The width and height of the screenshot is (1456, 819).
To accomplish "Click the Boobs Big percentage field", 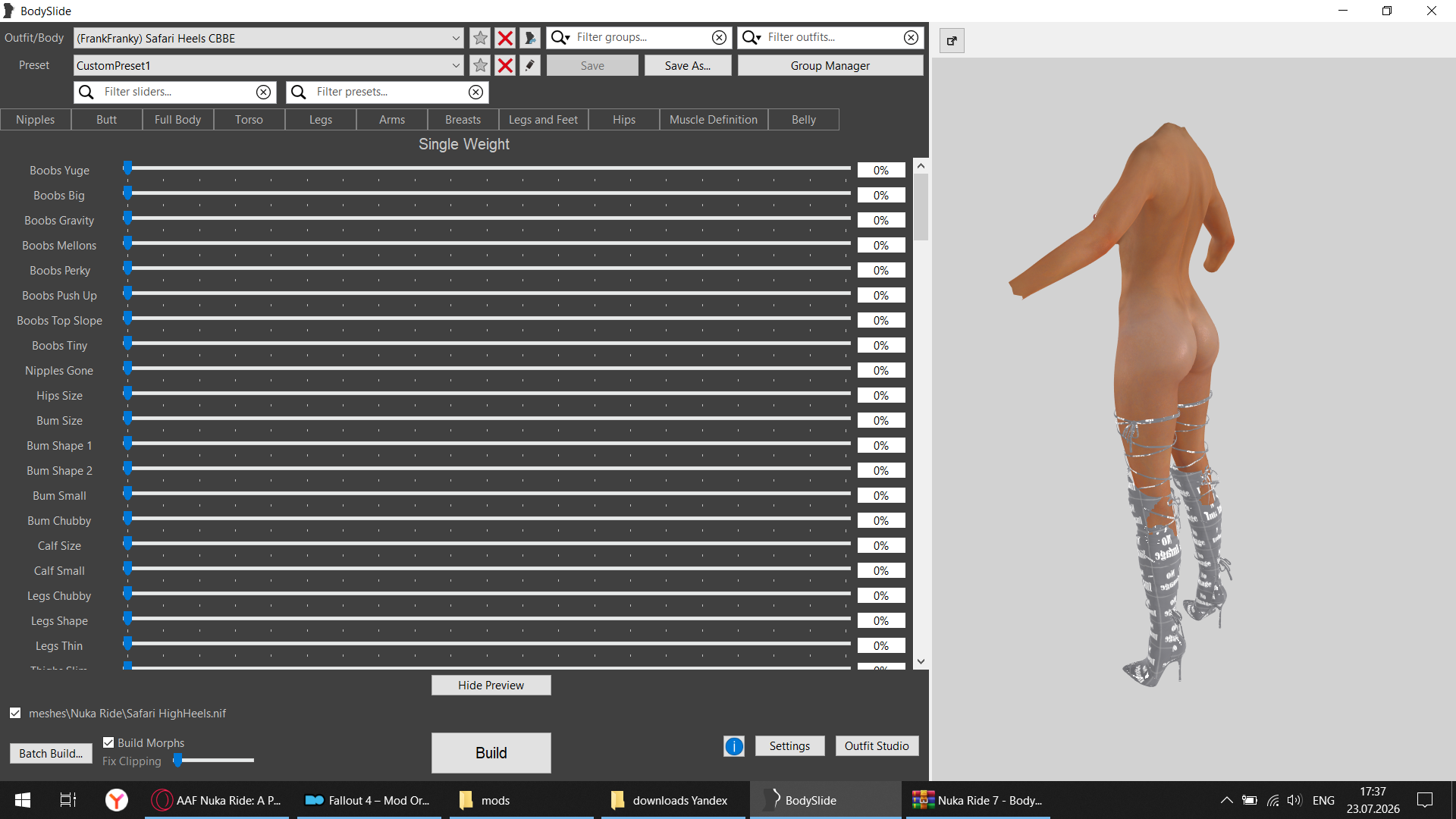I will (x=881, y=196).
